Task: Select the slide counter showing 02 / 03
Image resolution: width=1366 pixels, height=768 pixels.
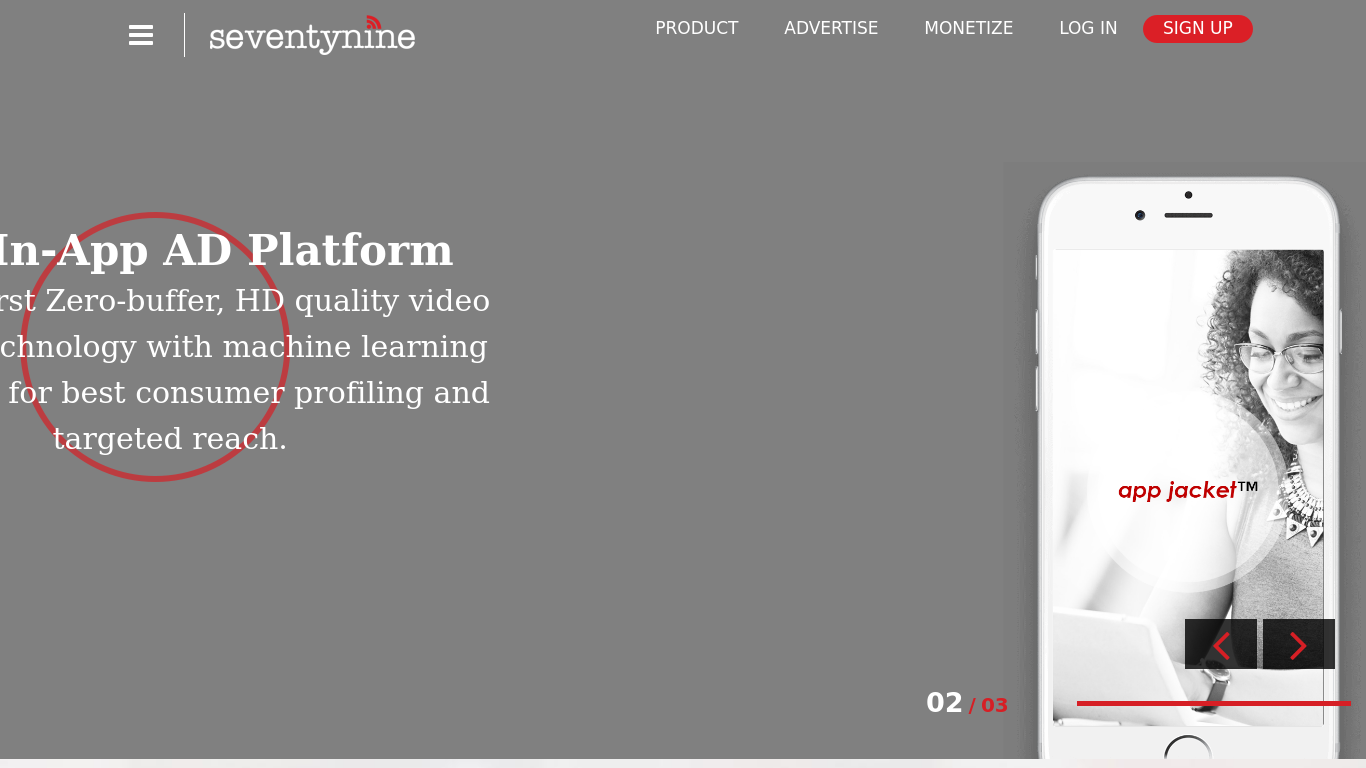Action: 966,703
